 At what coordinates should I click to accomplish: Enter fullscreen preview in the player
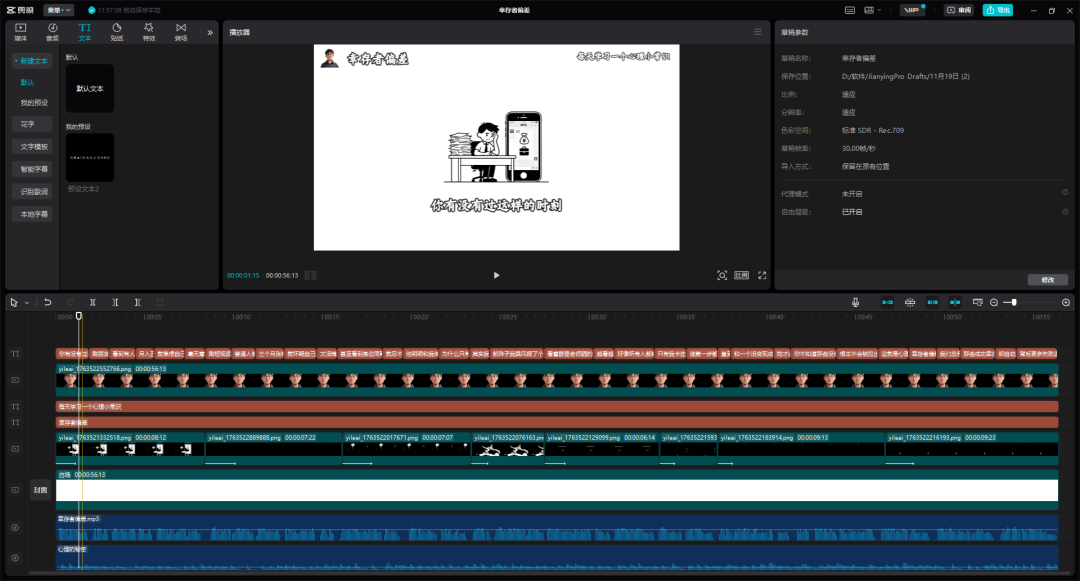point(762,275)
